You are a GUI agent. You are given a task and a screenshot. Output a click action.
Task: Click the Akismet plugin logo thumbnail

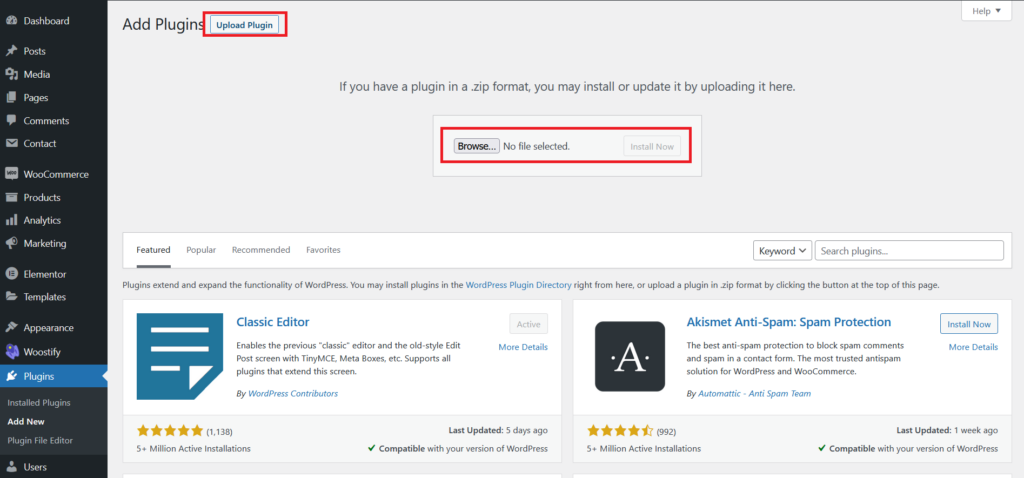(x=630, y=357)
